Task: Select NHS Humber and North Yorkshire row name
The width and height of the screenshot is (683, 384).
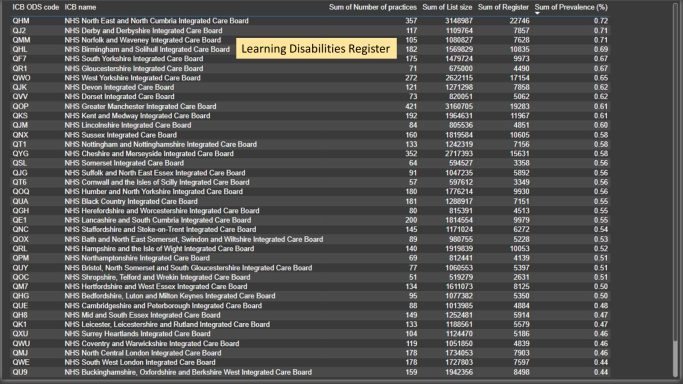Action: (x=154, y=192)
